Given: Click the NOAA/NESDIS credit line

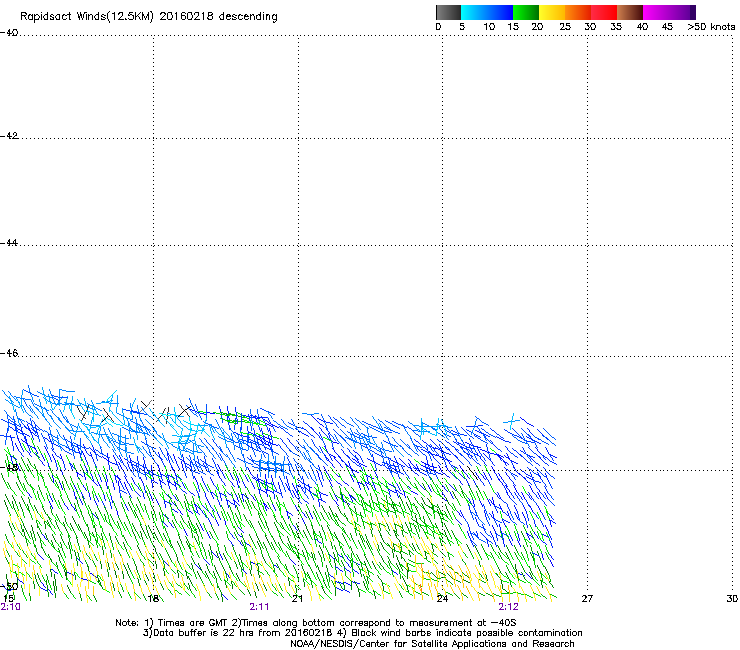Looking at the screenshot, I should coord(432,644).
